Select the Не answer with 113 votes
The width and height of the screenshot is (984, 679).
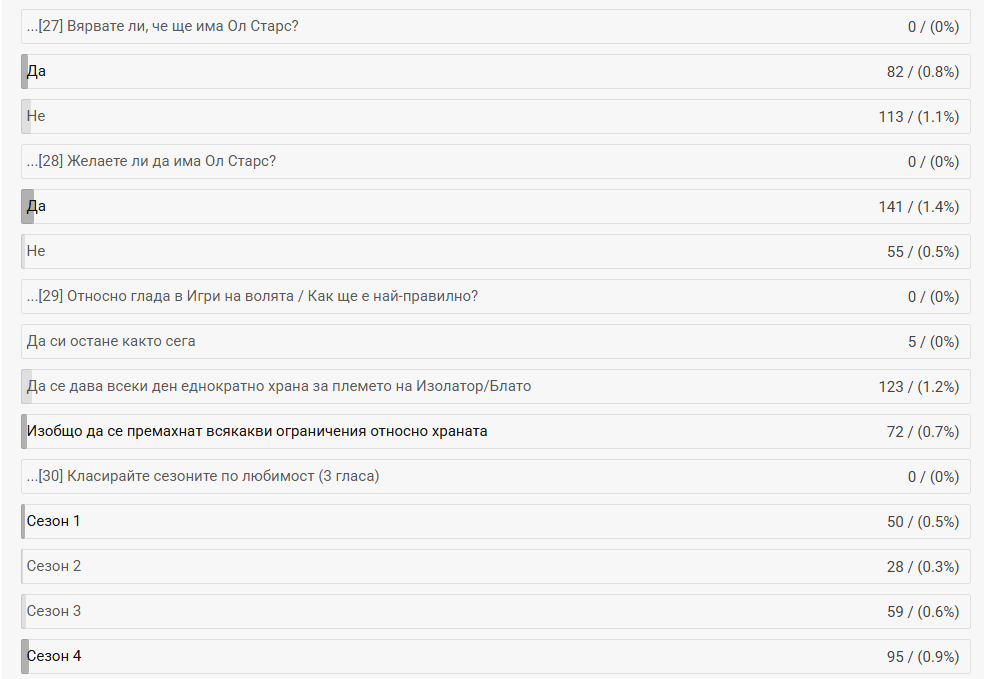coord(36,116)
